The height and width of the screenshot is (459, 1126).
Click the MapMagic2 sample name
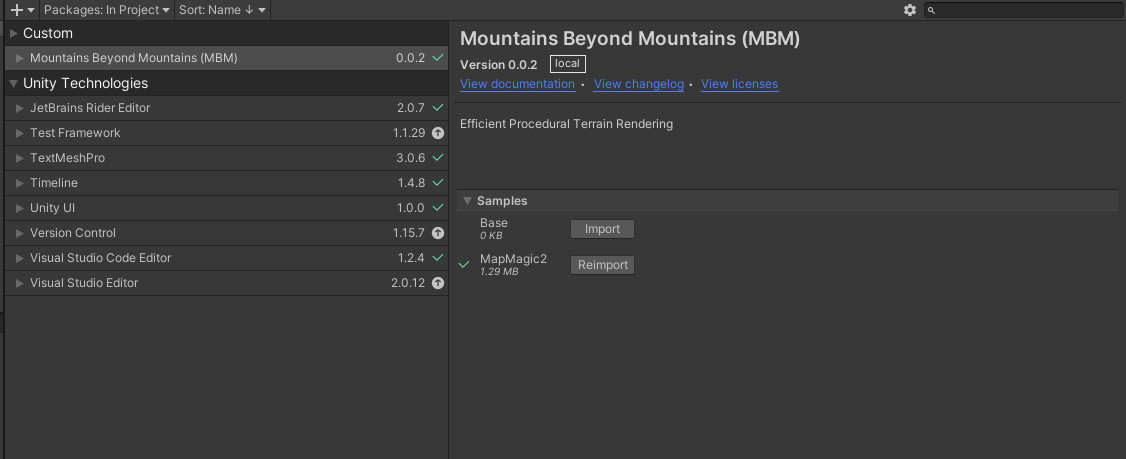[513, 259]
